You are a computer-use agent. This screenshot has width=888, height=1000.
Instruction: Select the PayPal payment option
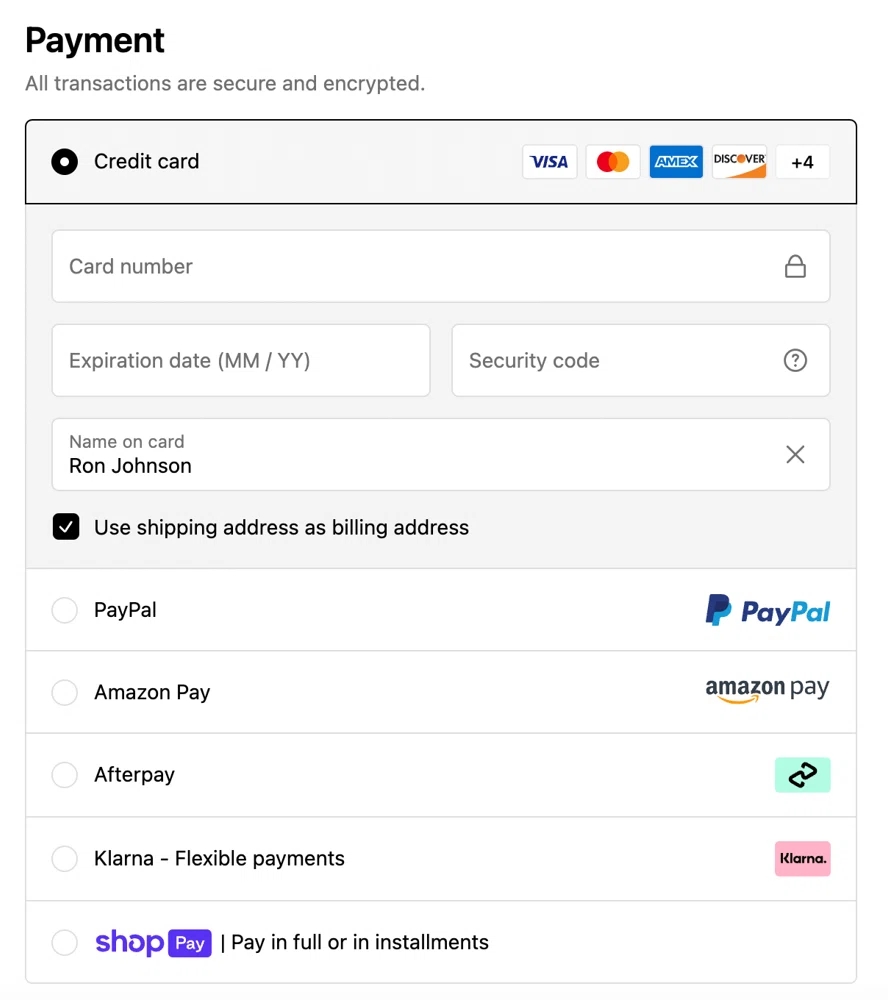64,610
